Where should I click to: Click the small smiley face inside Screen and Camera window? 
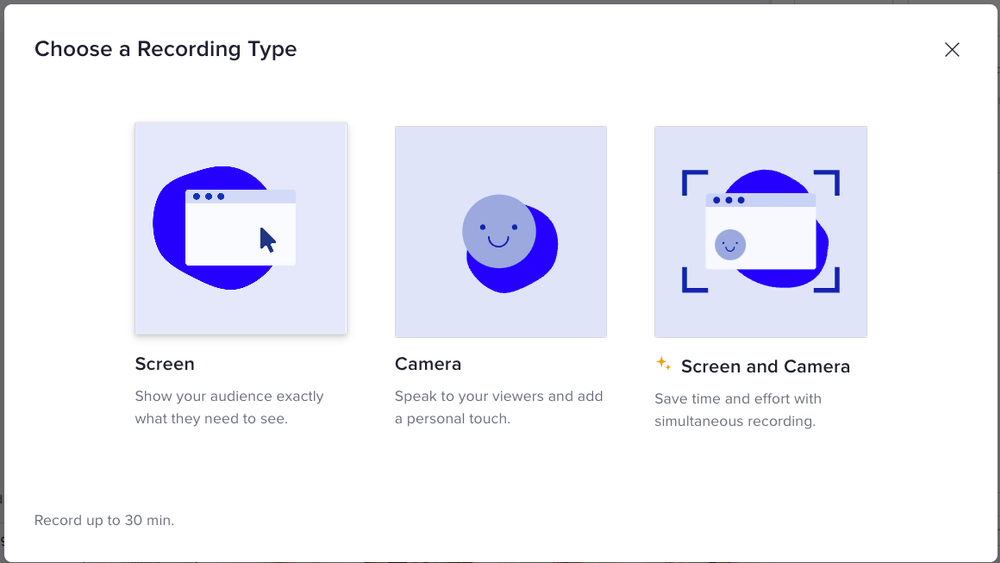(x=730, y=245)
